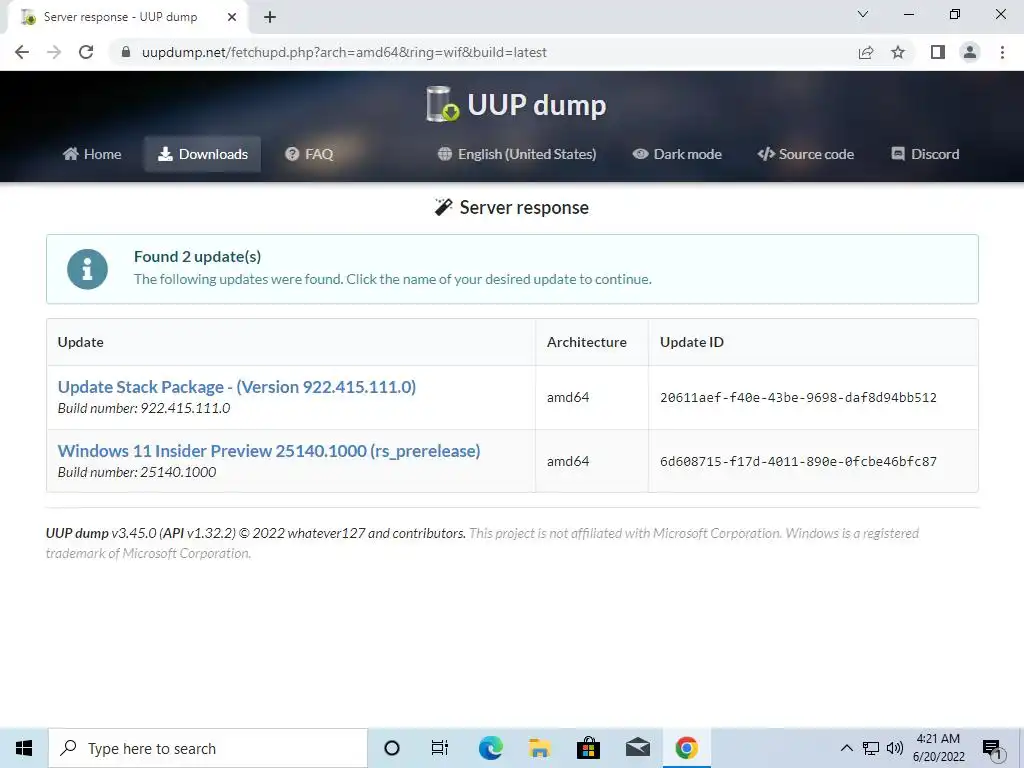Open network status tray icon

(871, 748)
